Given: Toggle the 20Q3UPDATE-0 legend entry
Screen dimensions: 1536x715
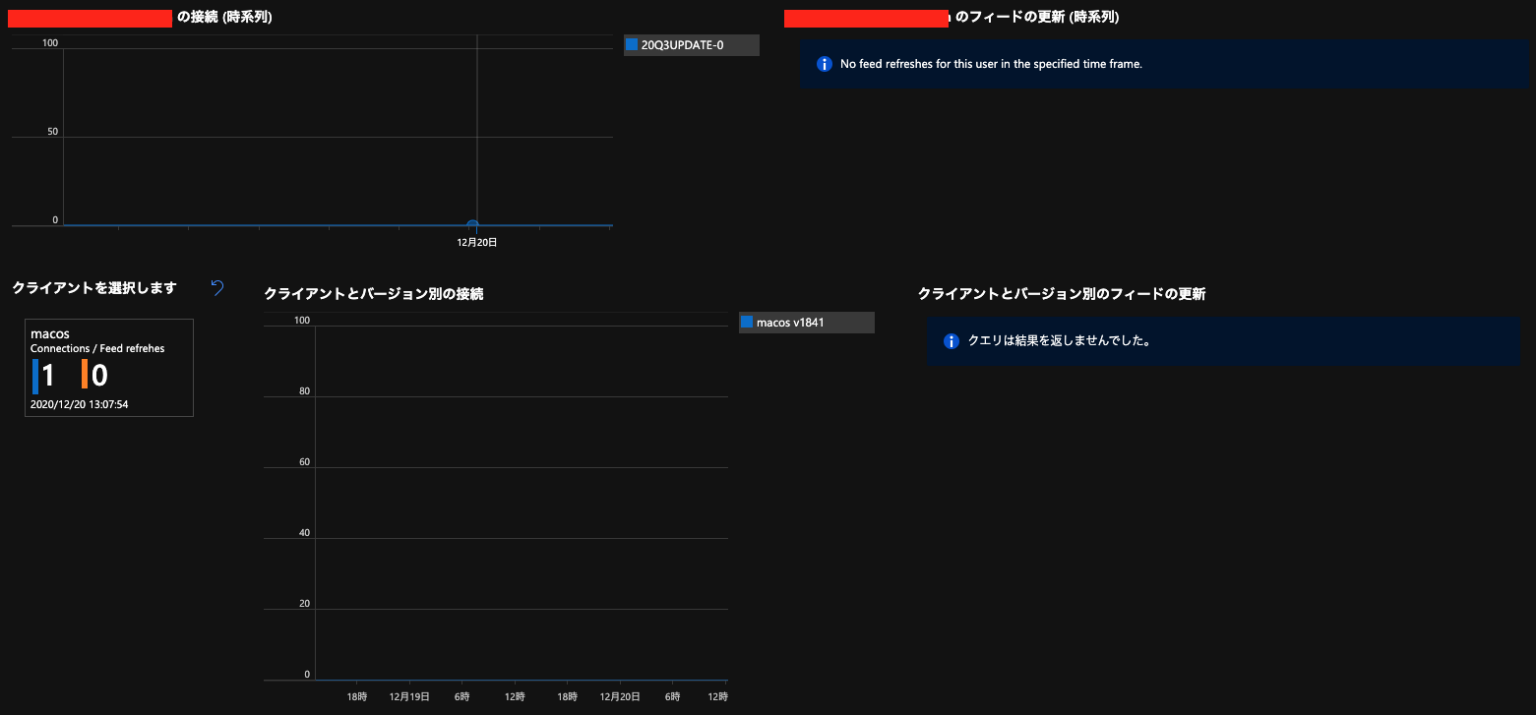Looking at the screenshot, I should [691, 44].
